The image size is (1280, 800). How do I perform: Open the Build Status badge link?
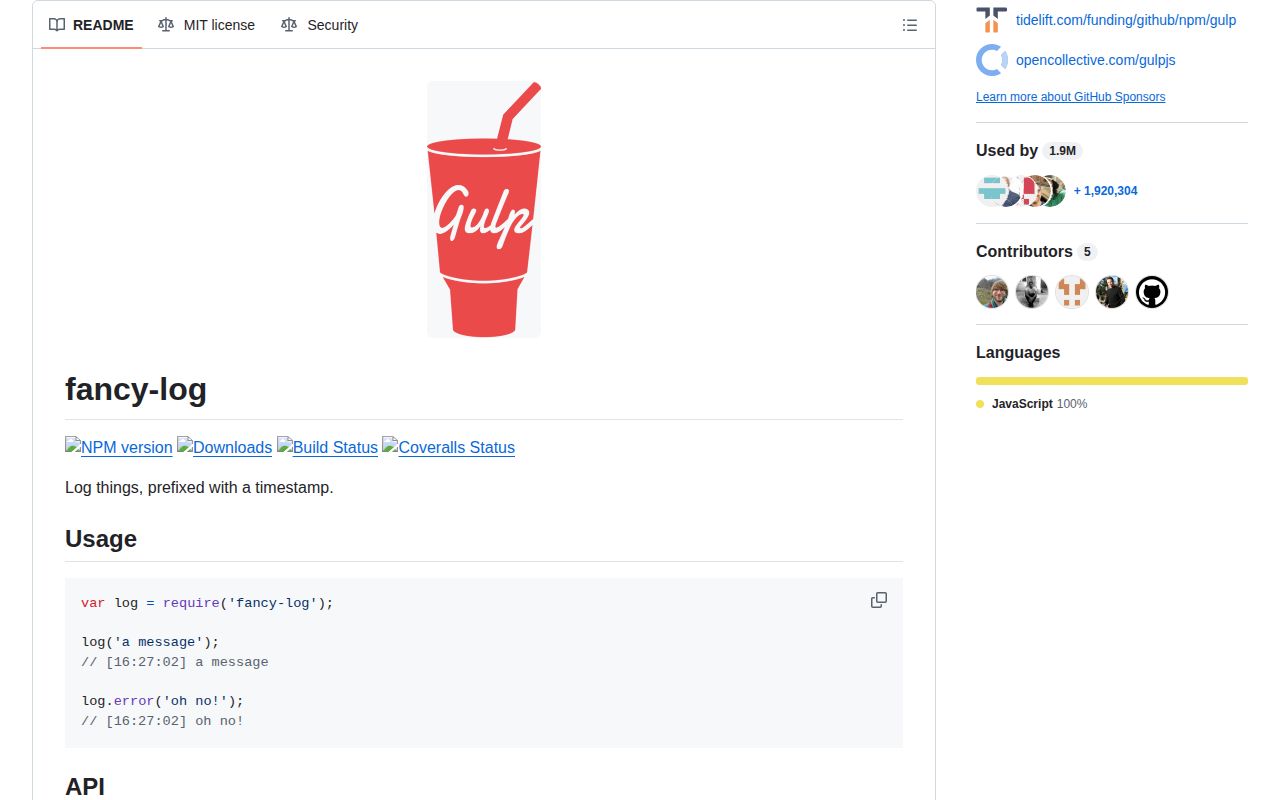point(328,447)
